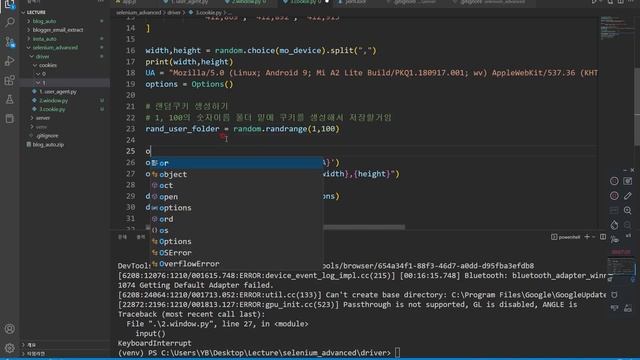Click the pencil draw tool in floating toolbar
This screenshot has height=360, width=640.
627,196
